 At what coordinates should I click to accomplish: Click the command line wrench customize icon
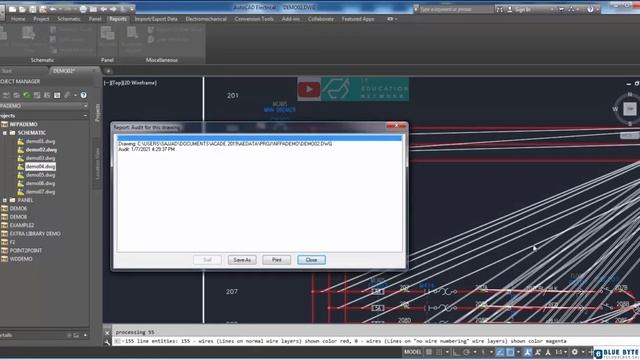107,342
